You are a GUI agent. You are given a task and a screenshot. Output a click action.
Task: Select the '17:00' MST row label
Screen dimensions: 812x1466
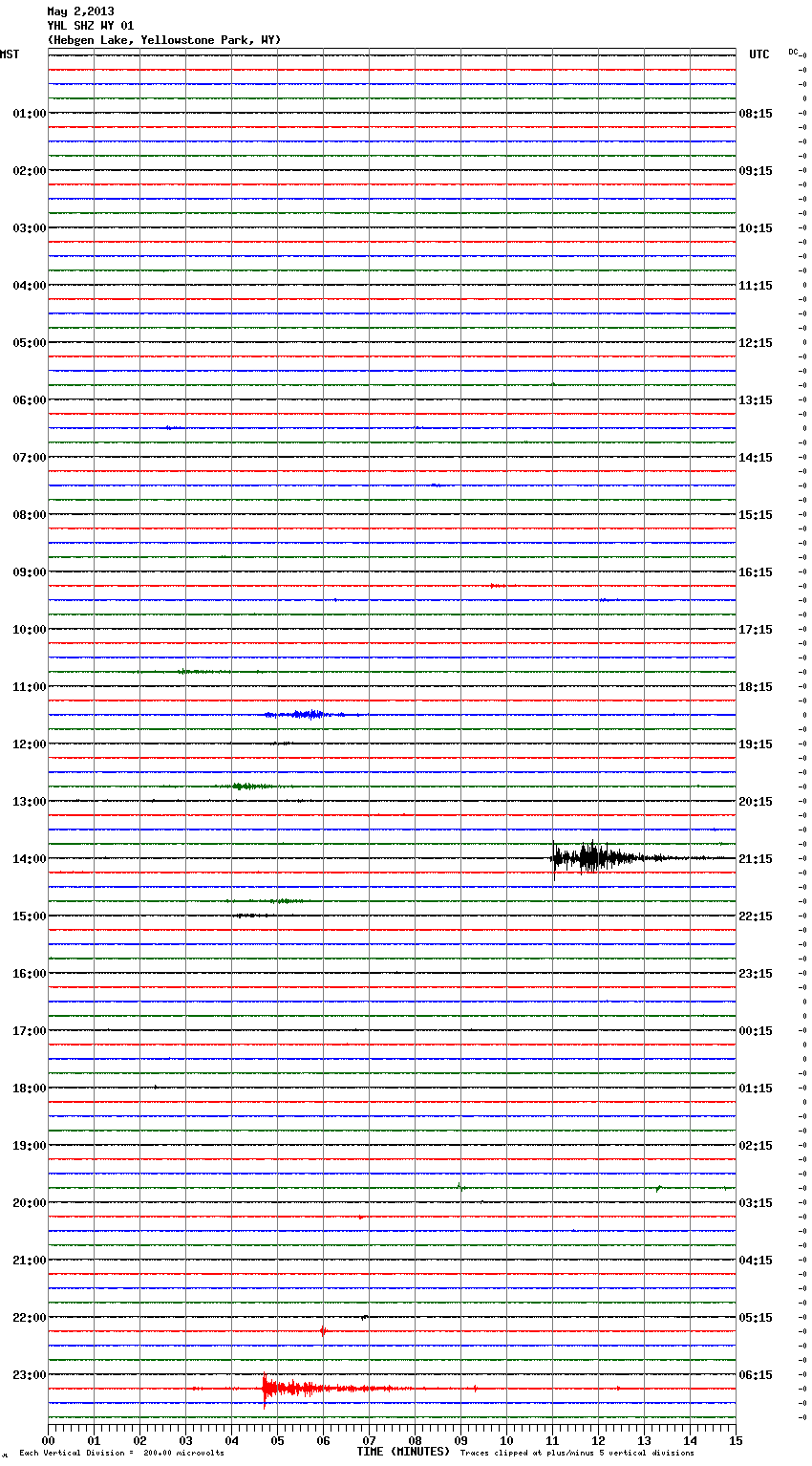[x=30, y=1031]
